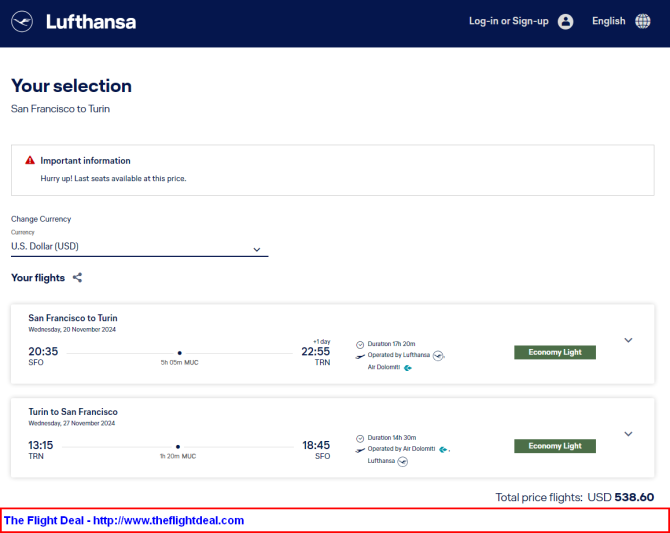Click Air Dolomiti icon on outbound flight
The image size is (670, 533).
(x=408, y=368)
